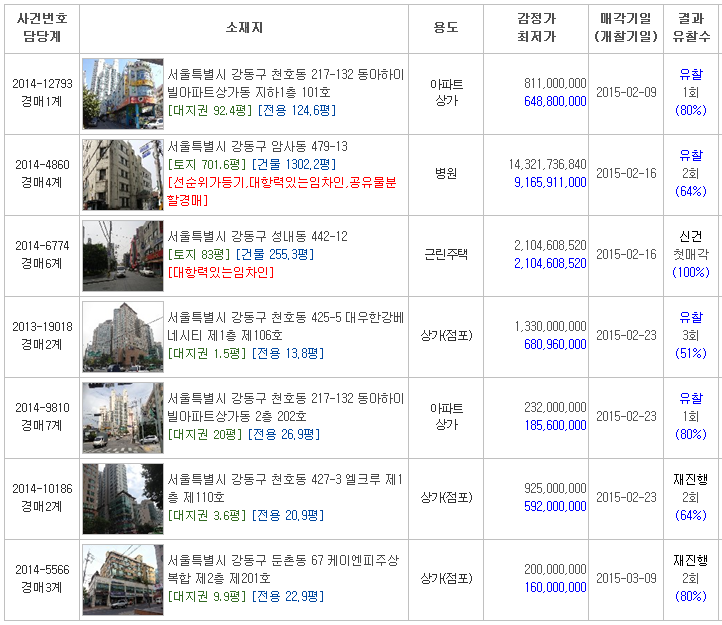Click case number 2013-19018
Viewport: 722px width, 625px height.
[42, 327]
